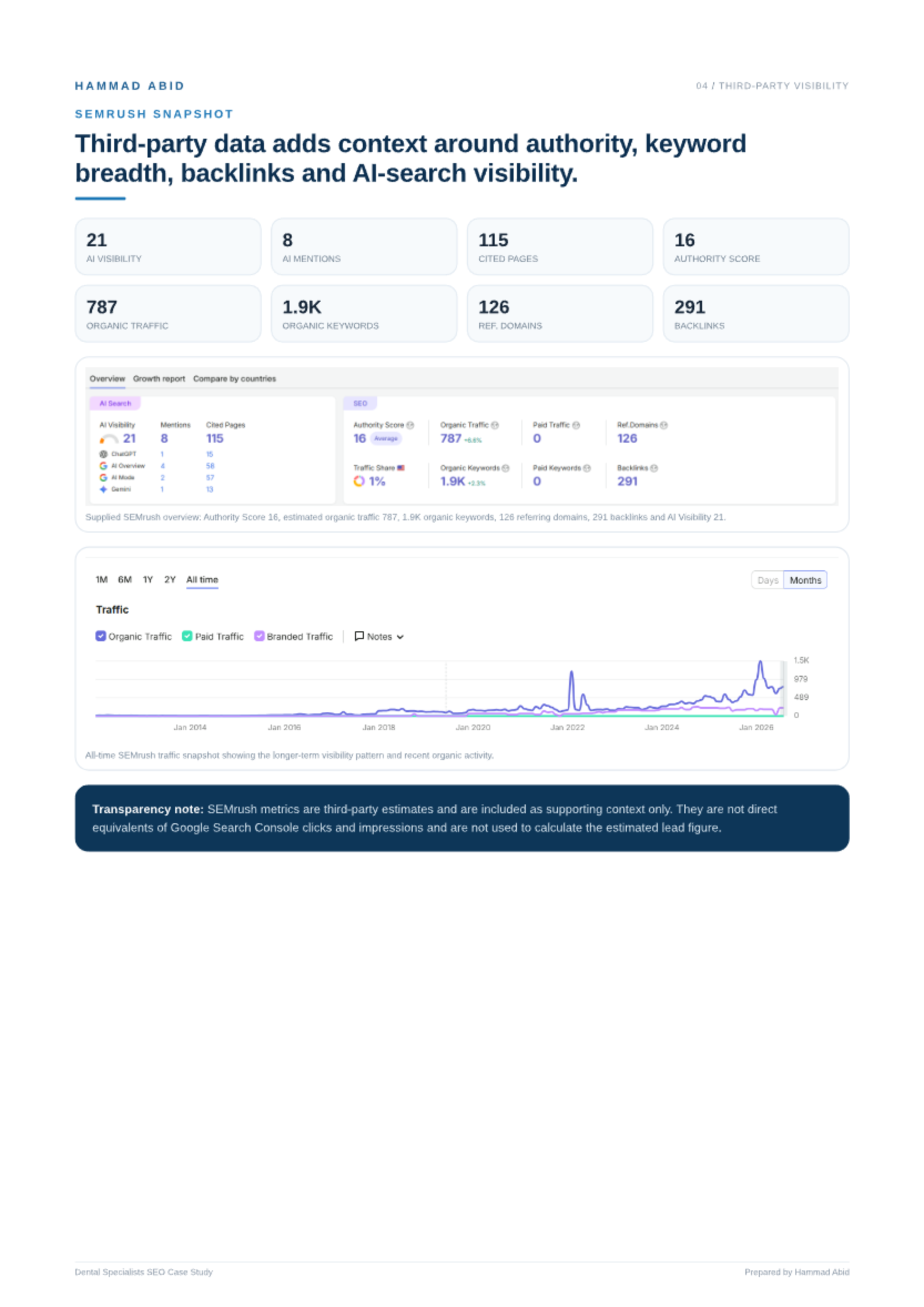Click the Gemini sparkle icon

pos(104,489)
